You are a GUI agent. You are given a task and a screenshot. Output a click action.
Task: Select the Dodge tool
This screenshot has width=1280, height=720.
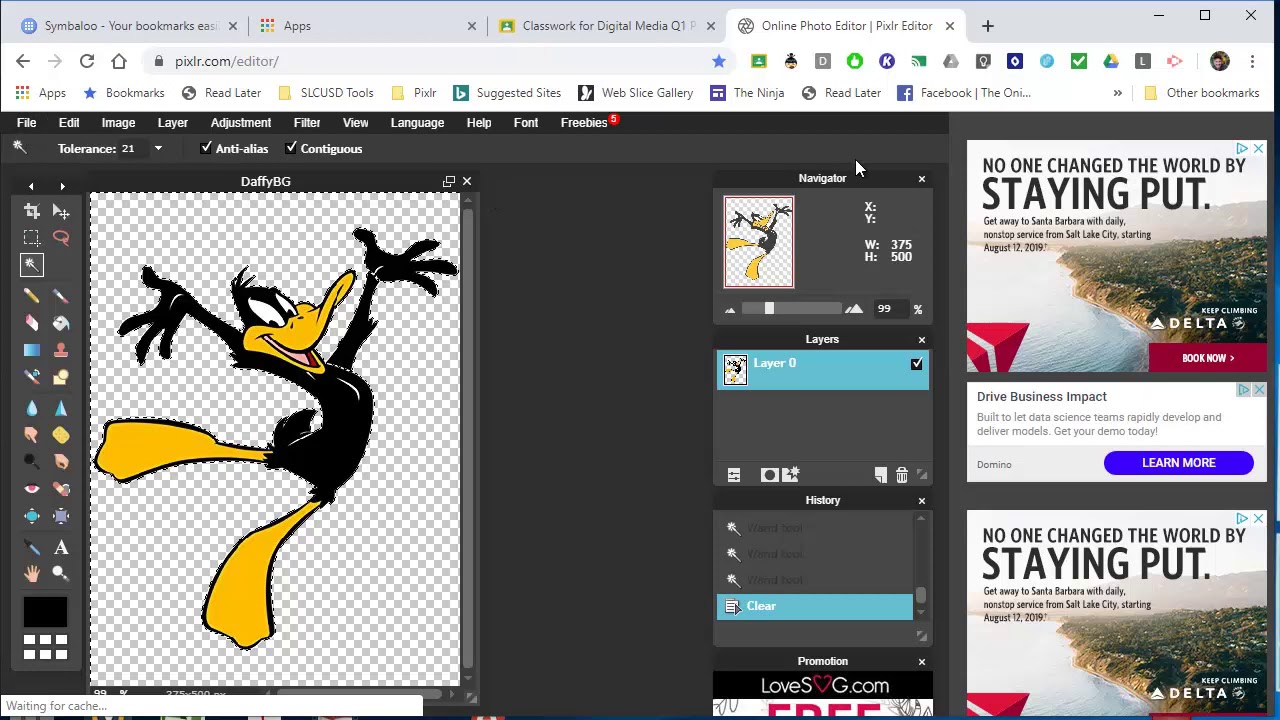click(32, 462)
